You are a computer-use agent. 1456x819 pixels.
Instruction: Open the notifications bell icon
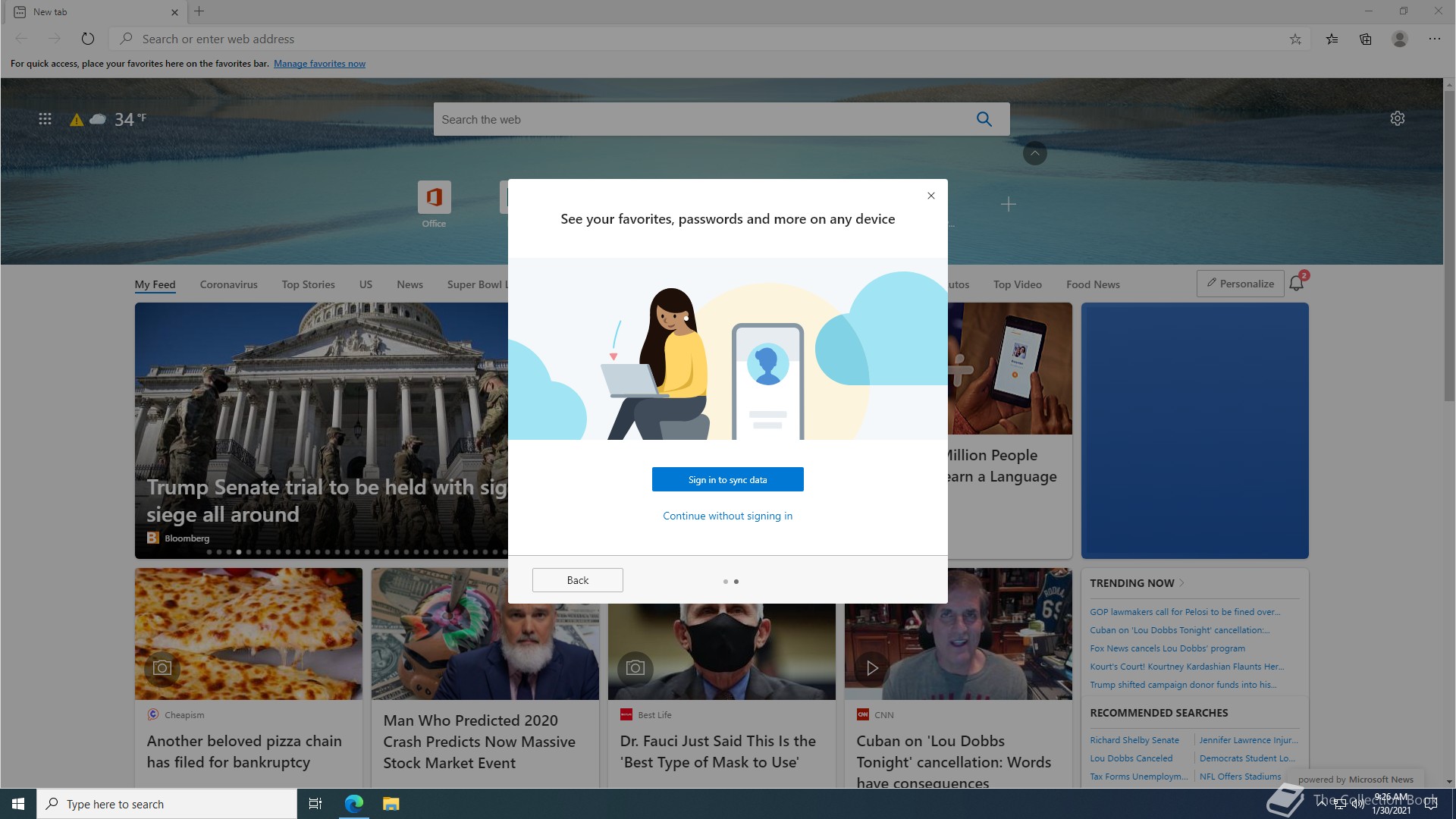[1297, 283]
